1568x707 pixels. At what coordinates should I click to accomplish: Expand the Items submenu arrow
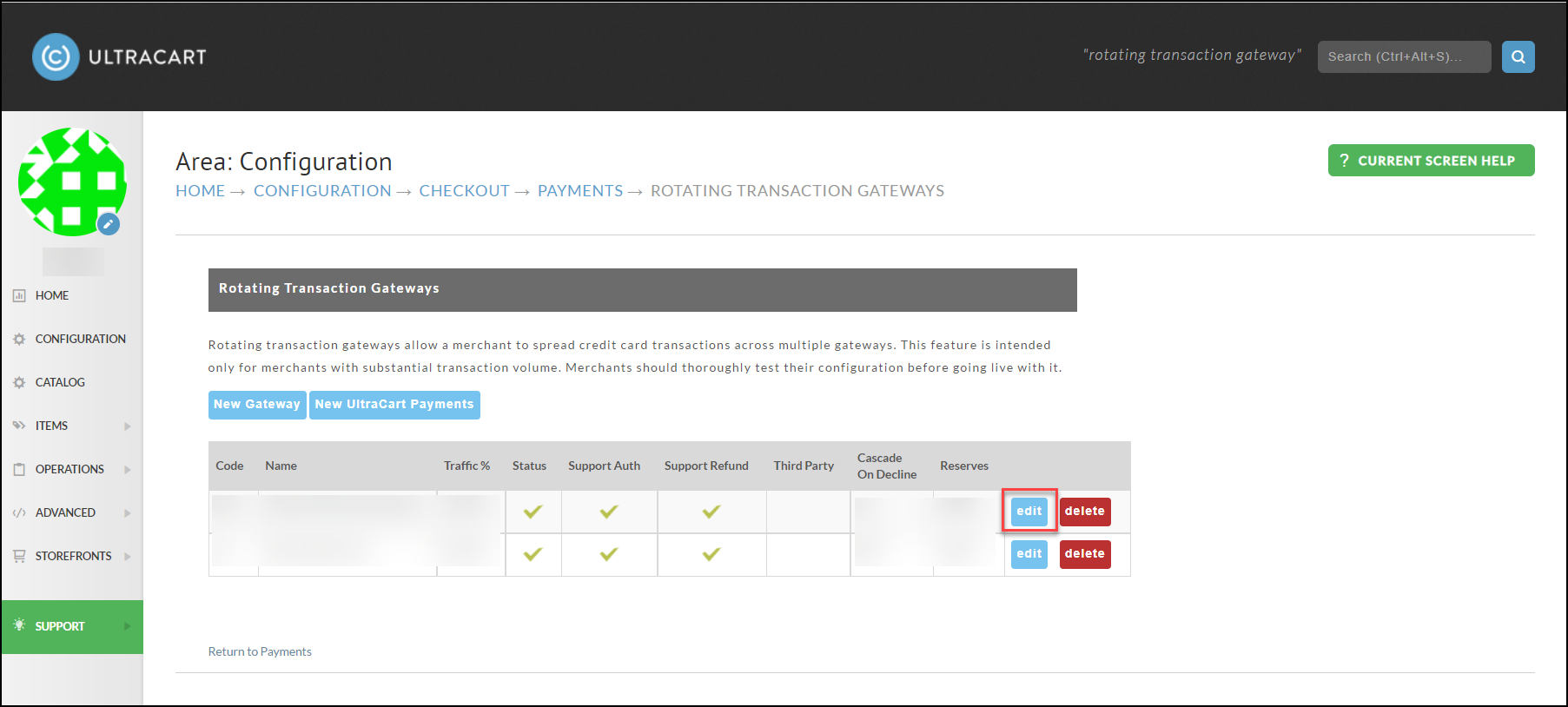pyautogui.click(x=128, y=426)
